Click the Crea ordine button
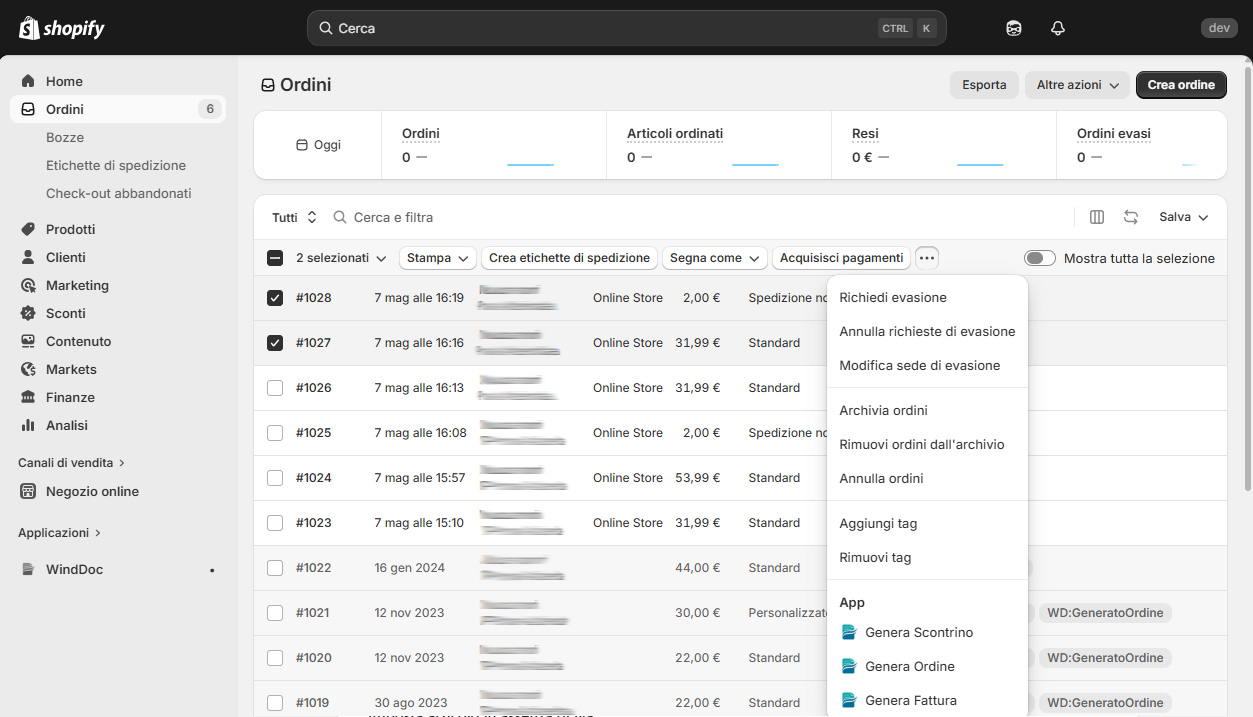This screenshot has width=1253, height=717. coord(1181,85)
